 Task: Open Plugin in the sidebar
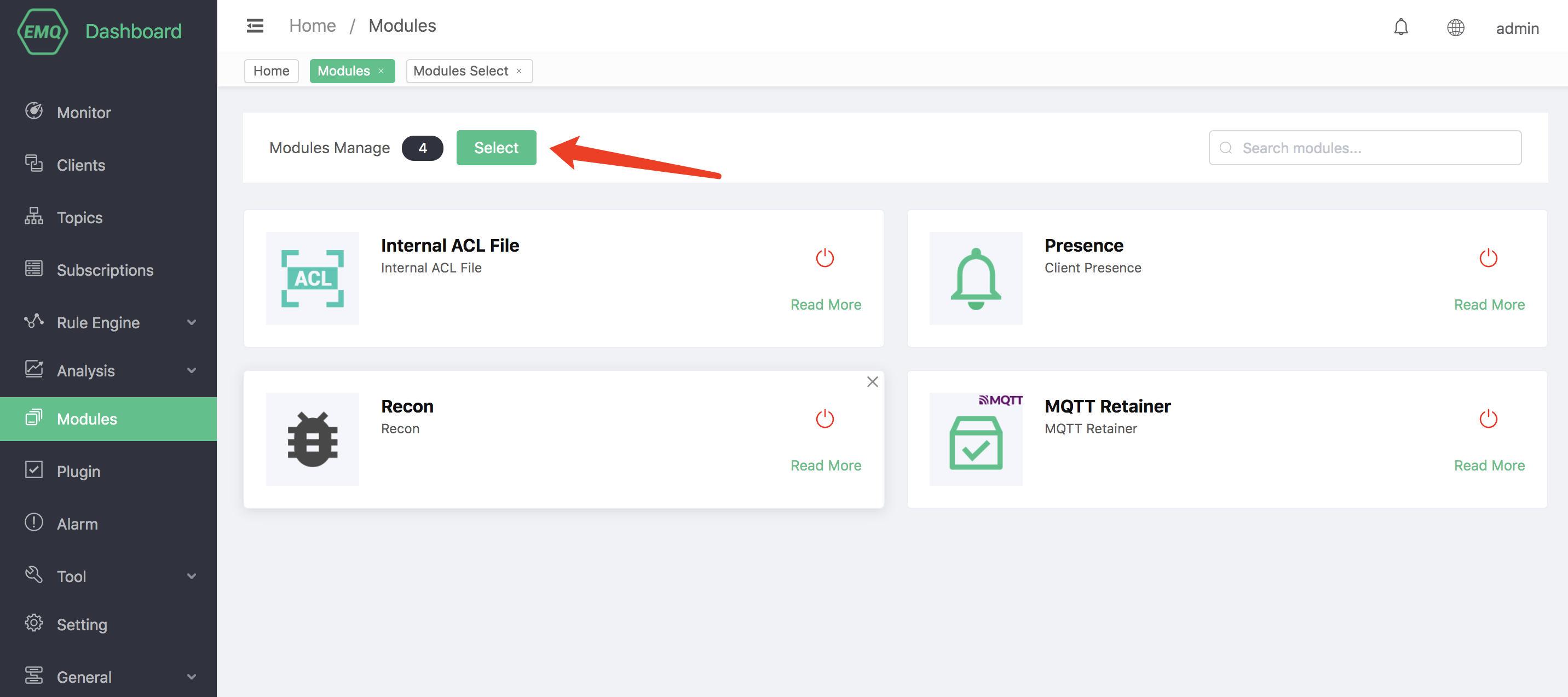108,472
